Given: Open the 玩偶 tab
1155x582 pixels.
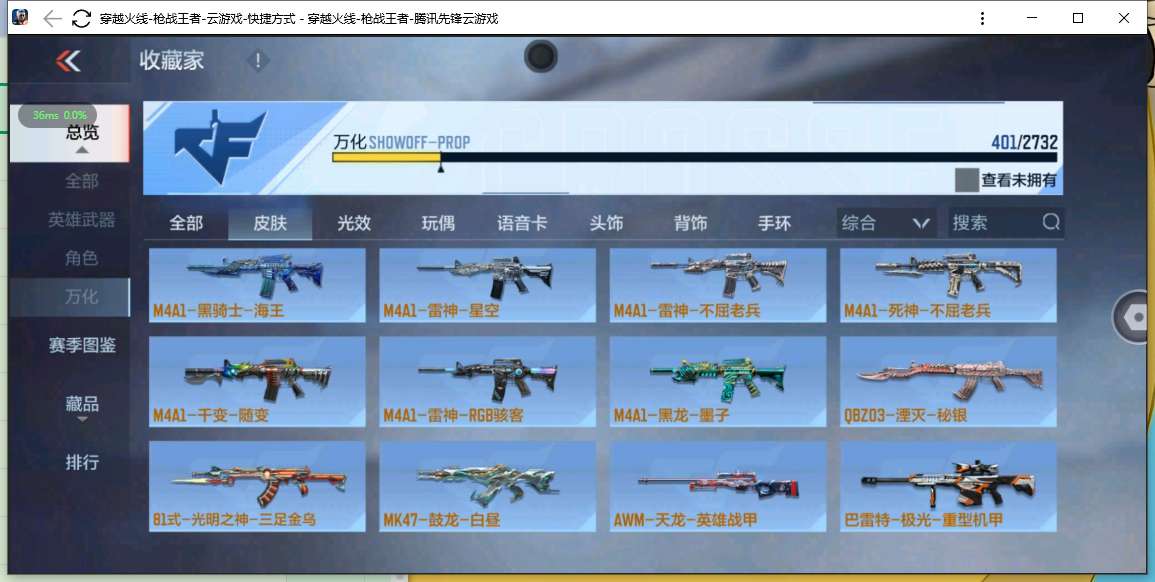Looking at the screenshot, I should click(x=438, y=223).
